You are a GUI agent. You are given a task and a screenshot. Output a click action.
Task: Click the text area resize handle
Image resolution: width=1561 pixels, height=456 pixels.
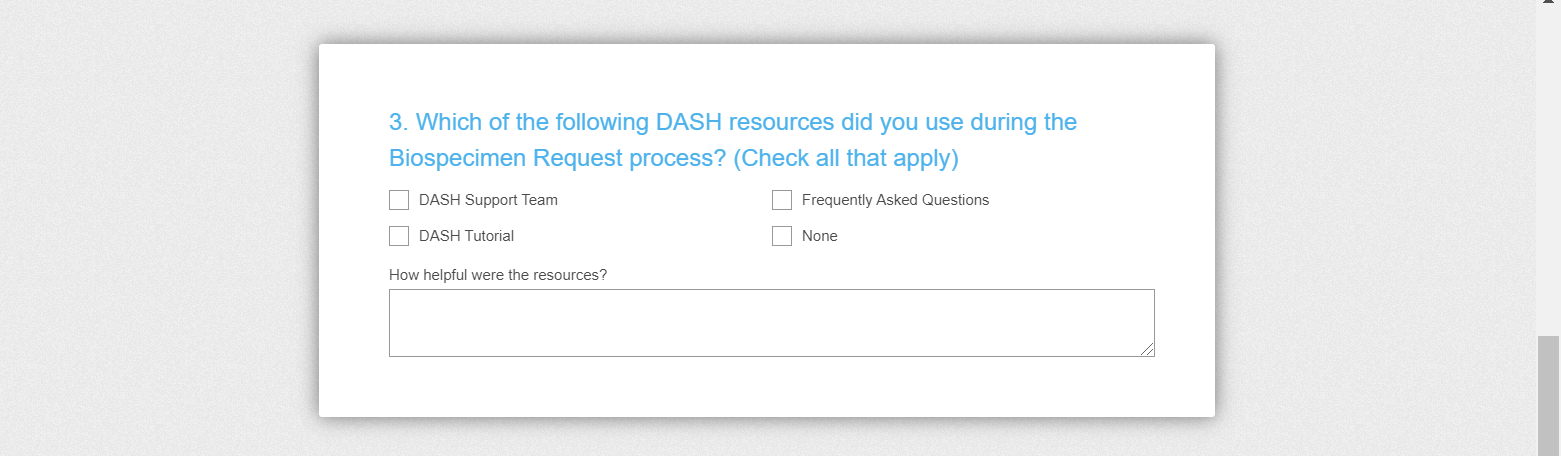point(1148,350)
